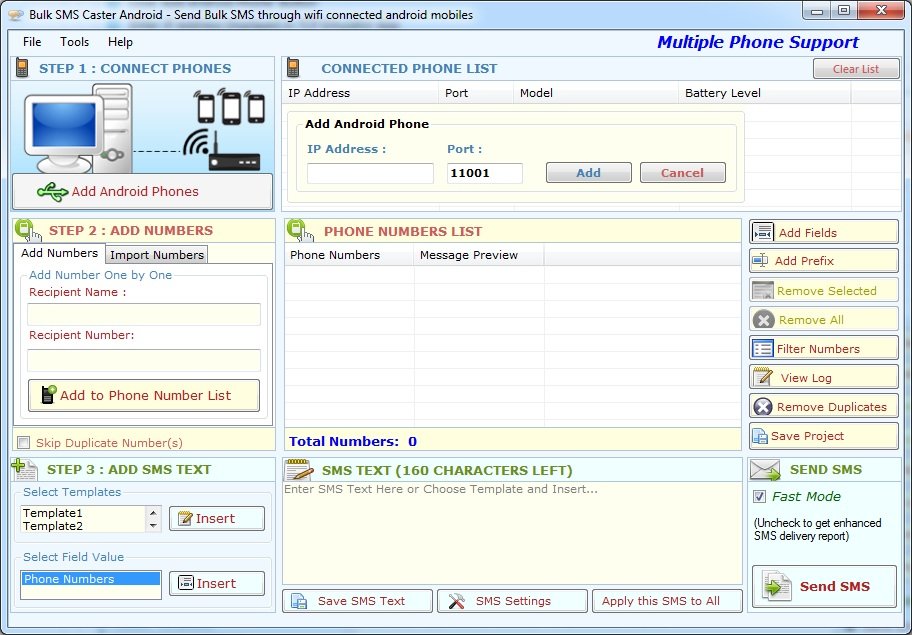Click the phone icon beside Step 1 header

[22, 68]
